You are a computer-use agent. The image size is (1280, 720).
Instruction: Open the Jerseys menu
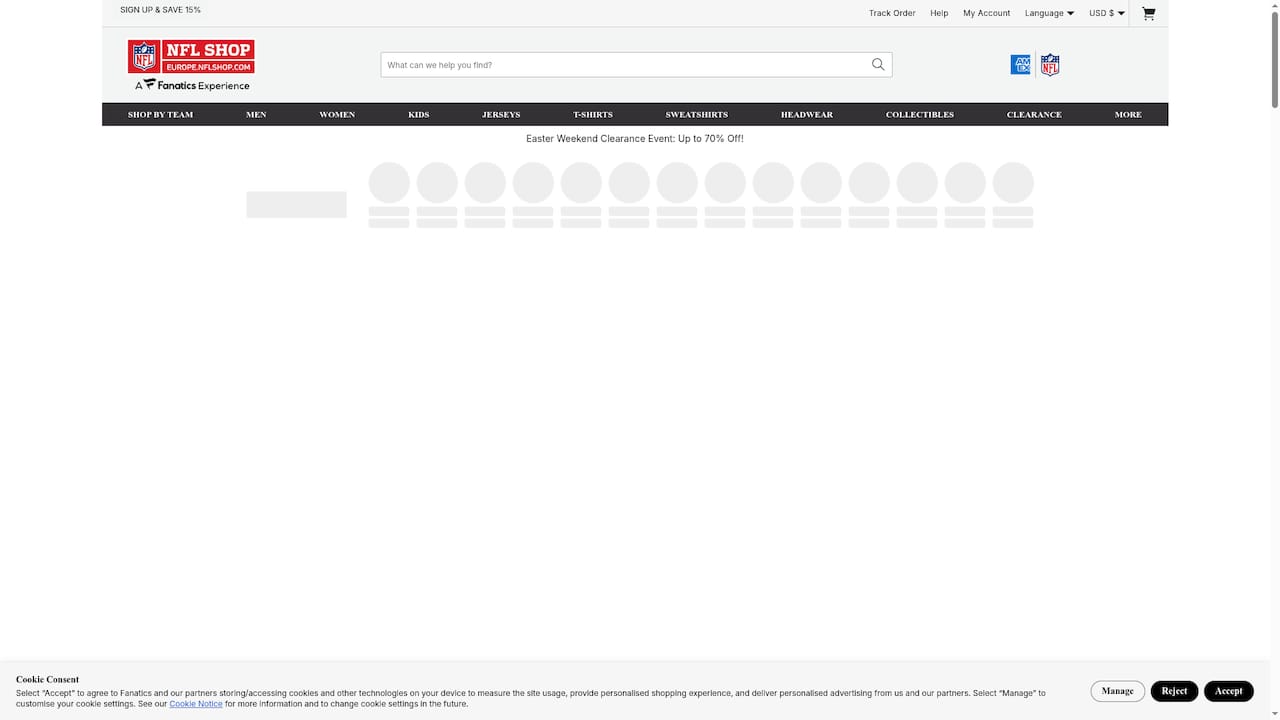[501, 114]
